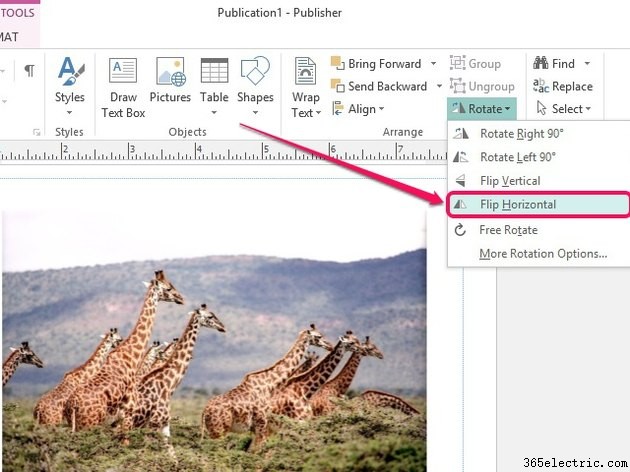Click the Ungroup button label

click(491, 86)
